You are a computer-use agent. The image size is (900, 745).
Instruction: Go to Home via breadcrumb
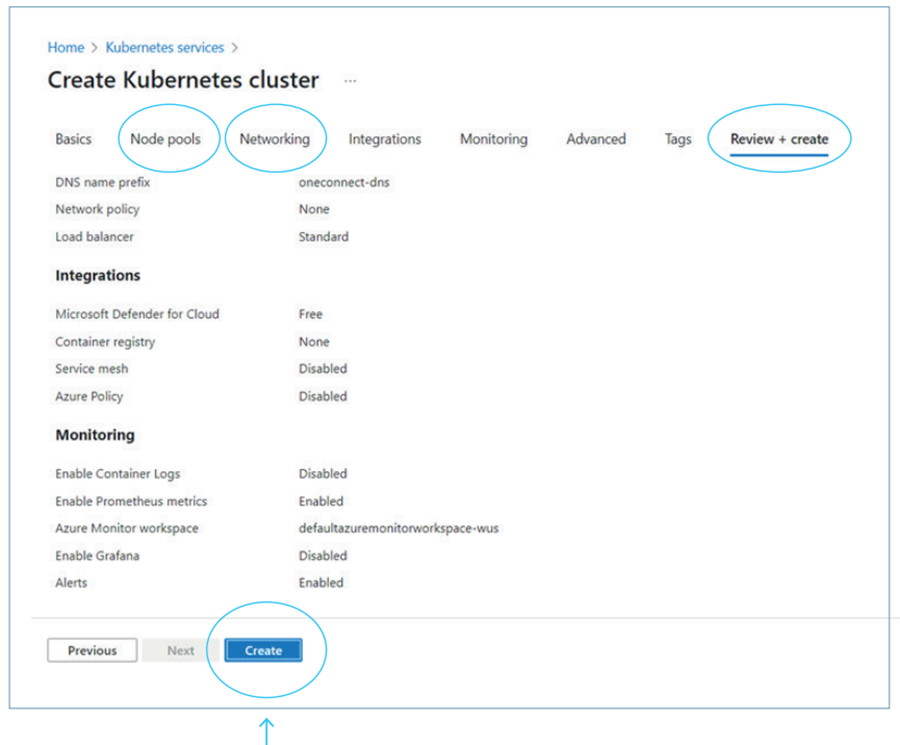(x=66, y=47)
